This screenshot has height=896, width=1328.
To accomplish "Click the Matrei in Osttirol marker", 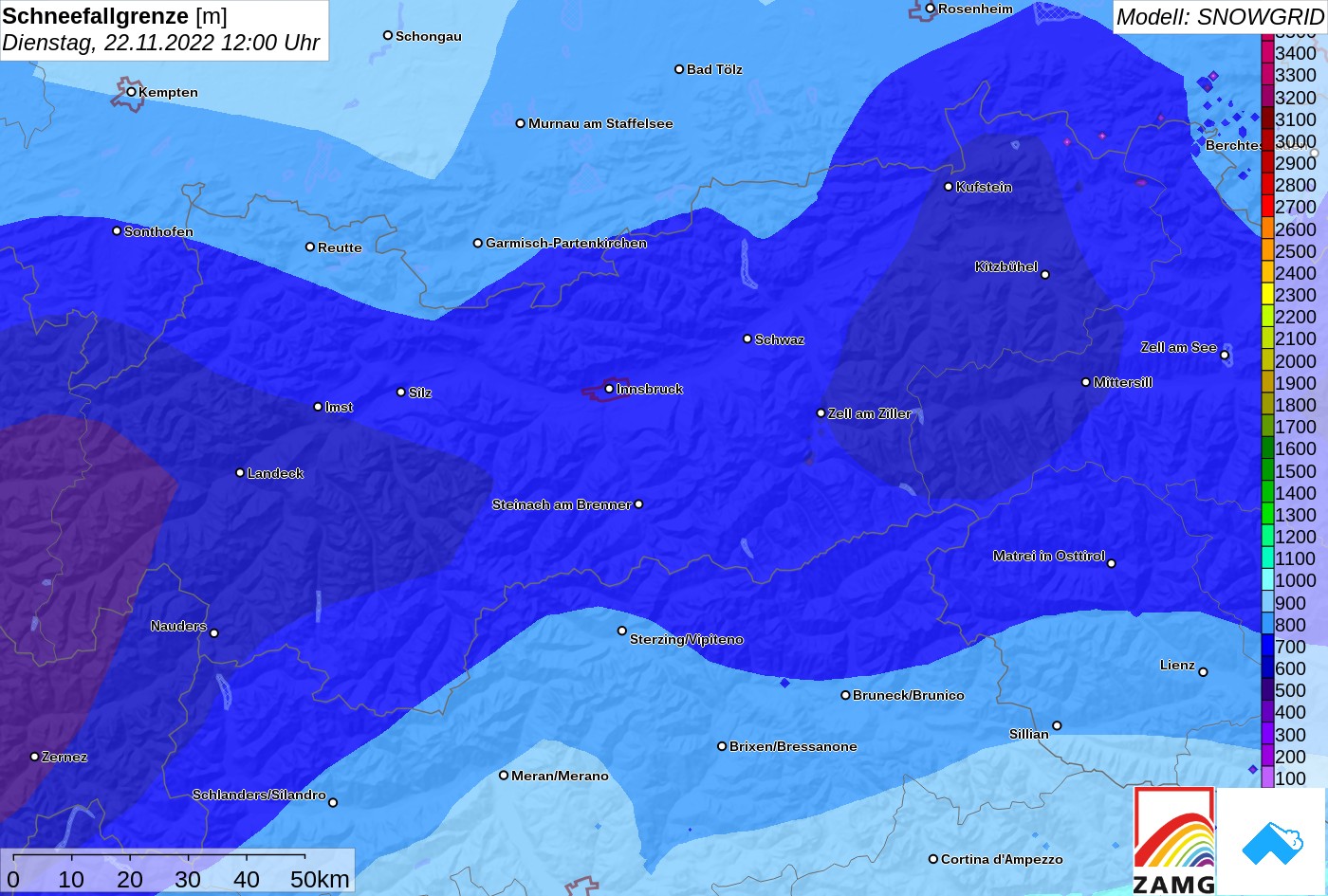I will (x=1112, y=563).
